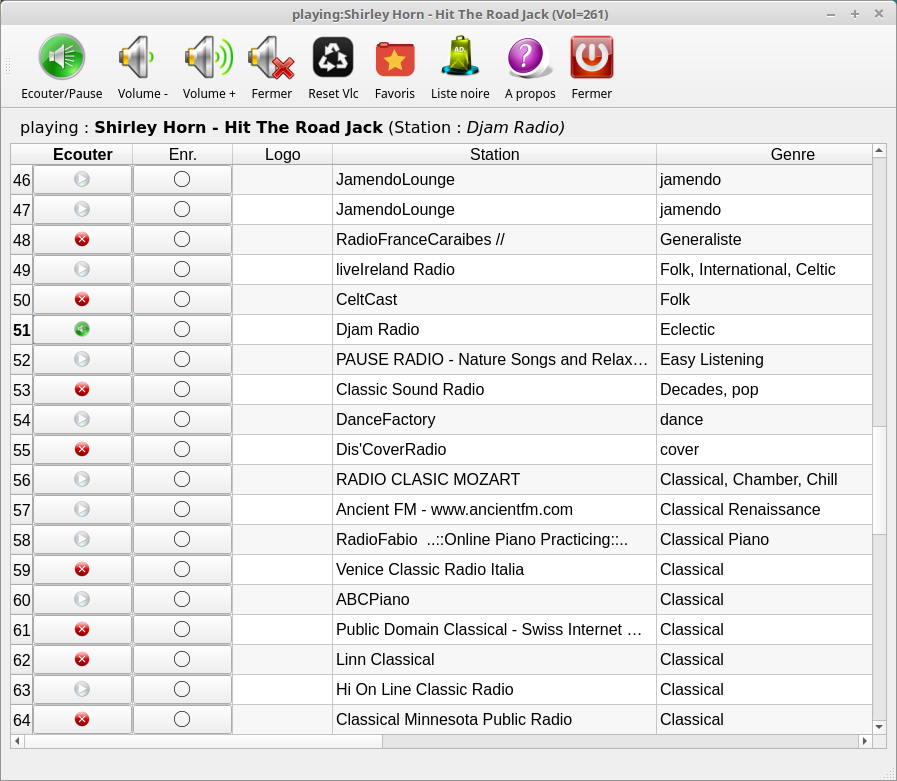Lower the volume with Volume - icon

[x=137, y=57]
